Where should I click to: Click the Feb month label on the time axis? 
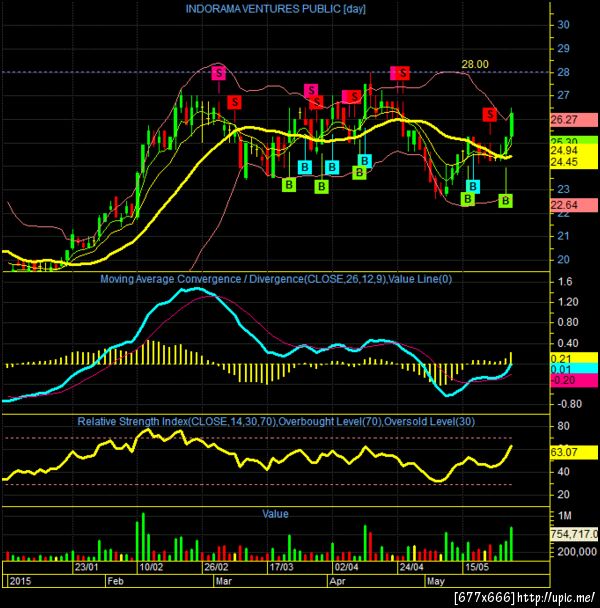[x=116, y=581]
